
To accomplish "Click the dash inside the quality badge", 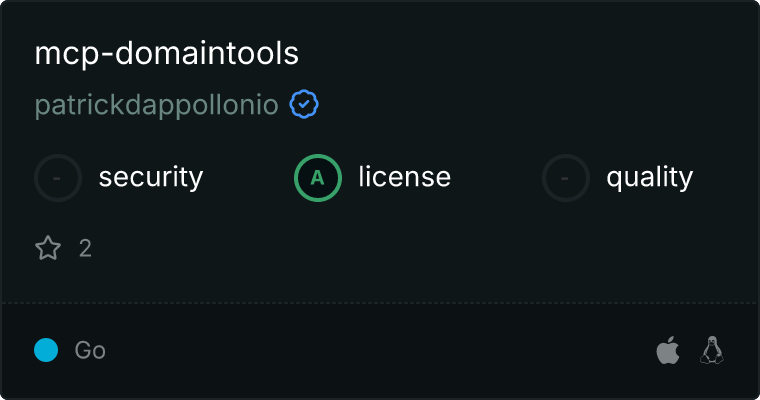I will [566, 178].
